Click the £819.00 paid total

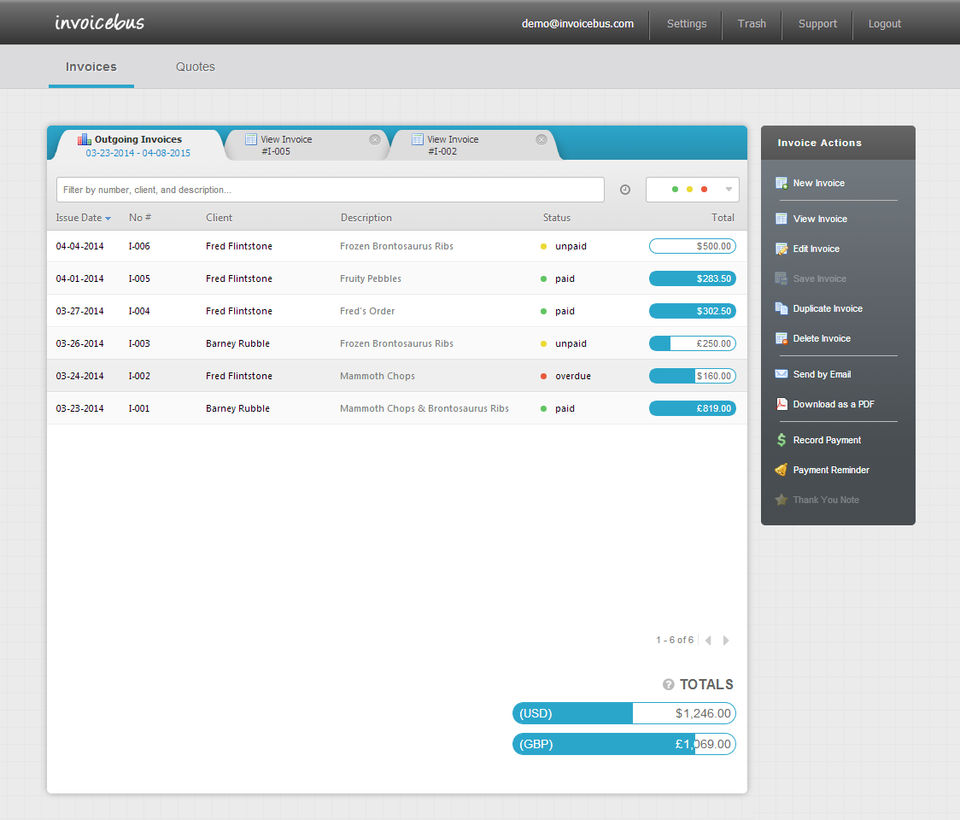(692, 408)
